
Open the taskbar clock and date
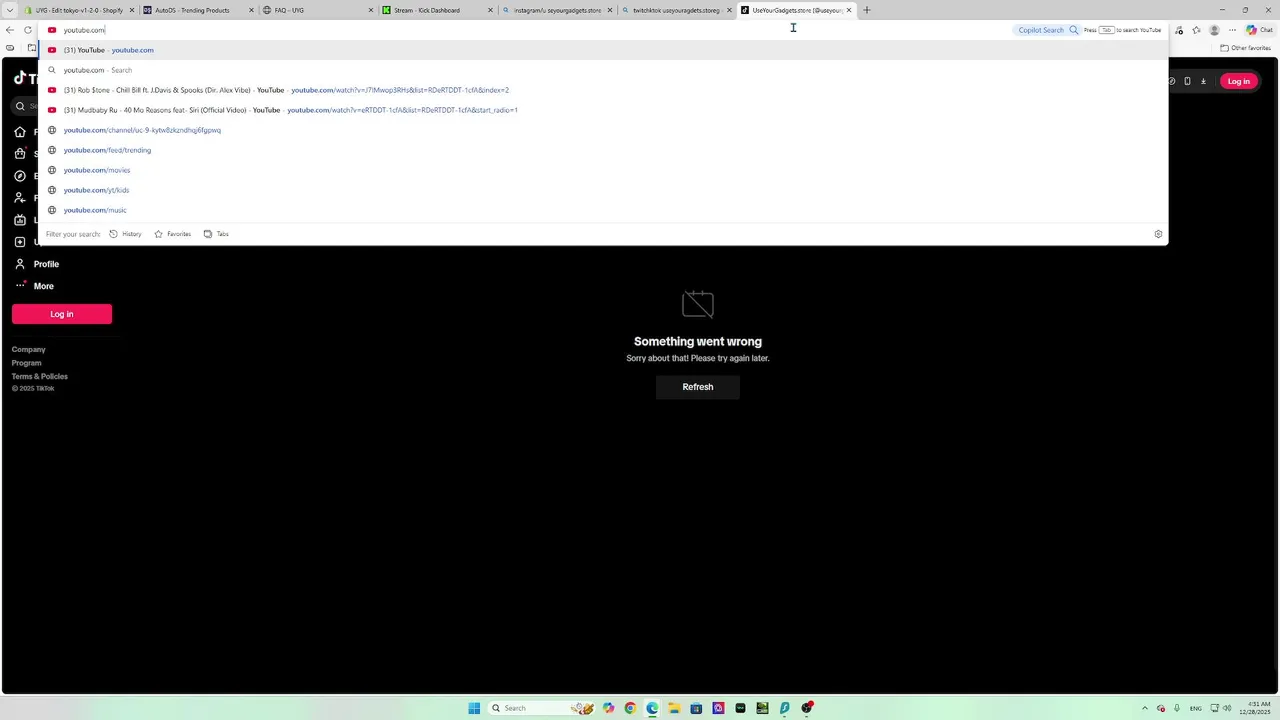click(x=1254, y=708)
